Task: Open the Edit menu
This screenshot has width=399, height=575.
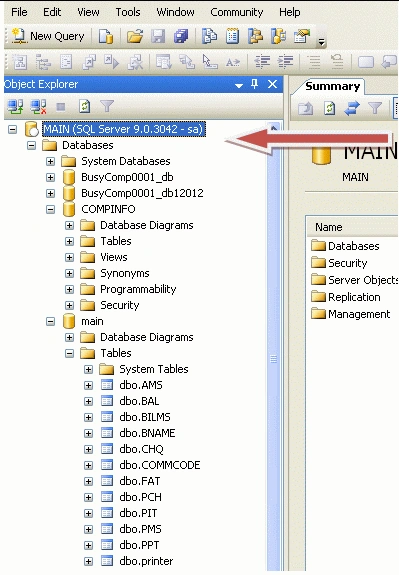Action: point(52,12)
